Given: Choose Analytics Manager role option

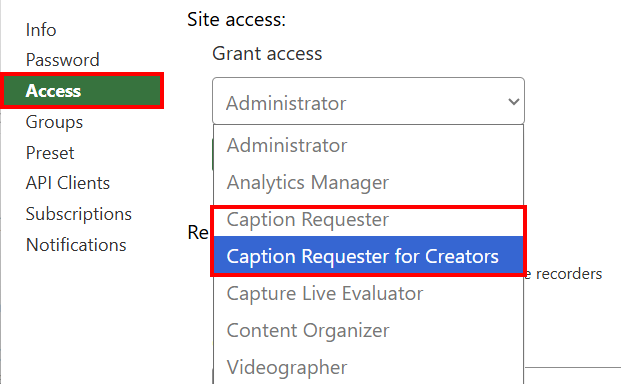Looking at the screenshot, I should (x=368, y=182).
